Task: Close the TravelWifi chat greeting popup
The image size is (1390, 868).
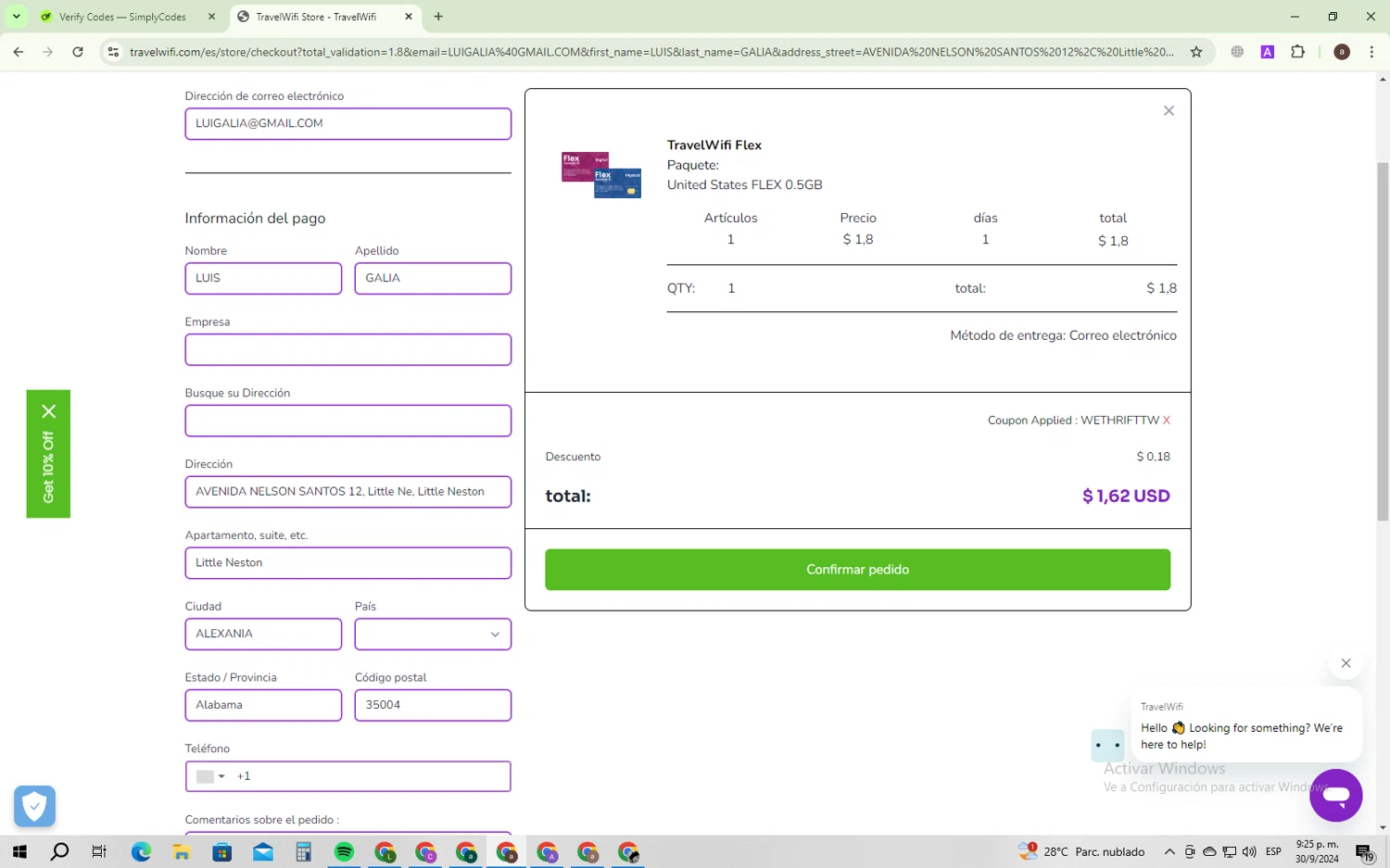Action: (x=1346, y=663)
